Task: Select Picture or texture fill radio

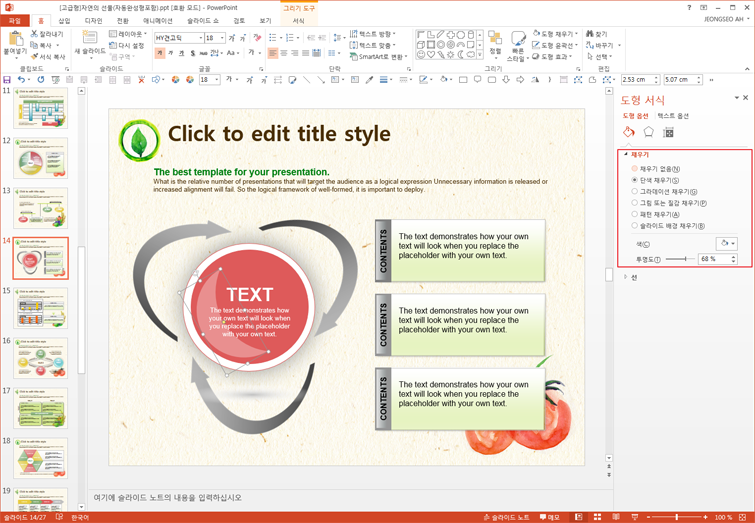Action: (x=635, y=203)
